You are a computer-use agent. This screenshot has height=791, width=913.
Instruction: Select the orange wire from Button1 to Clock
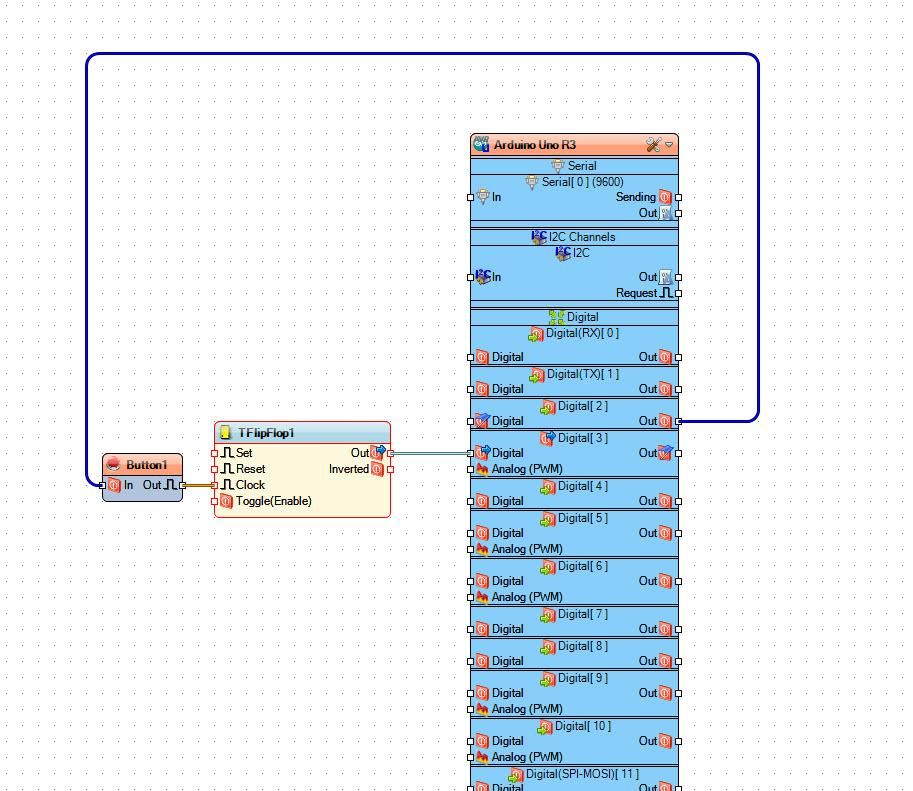click(199, 485)
